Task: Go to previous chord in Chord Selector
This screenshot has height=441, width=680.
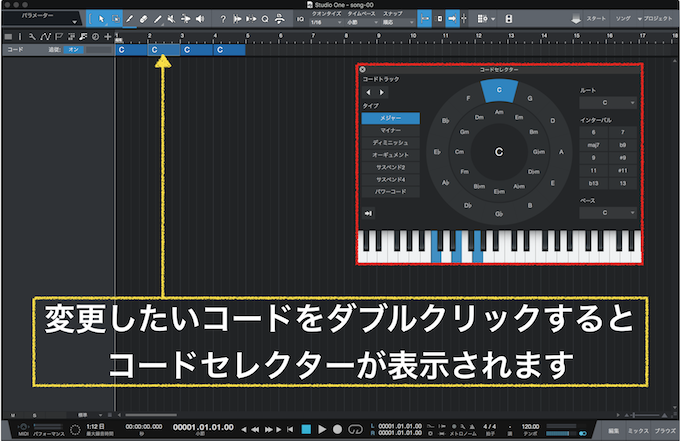Action: pos(368,92)
